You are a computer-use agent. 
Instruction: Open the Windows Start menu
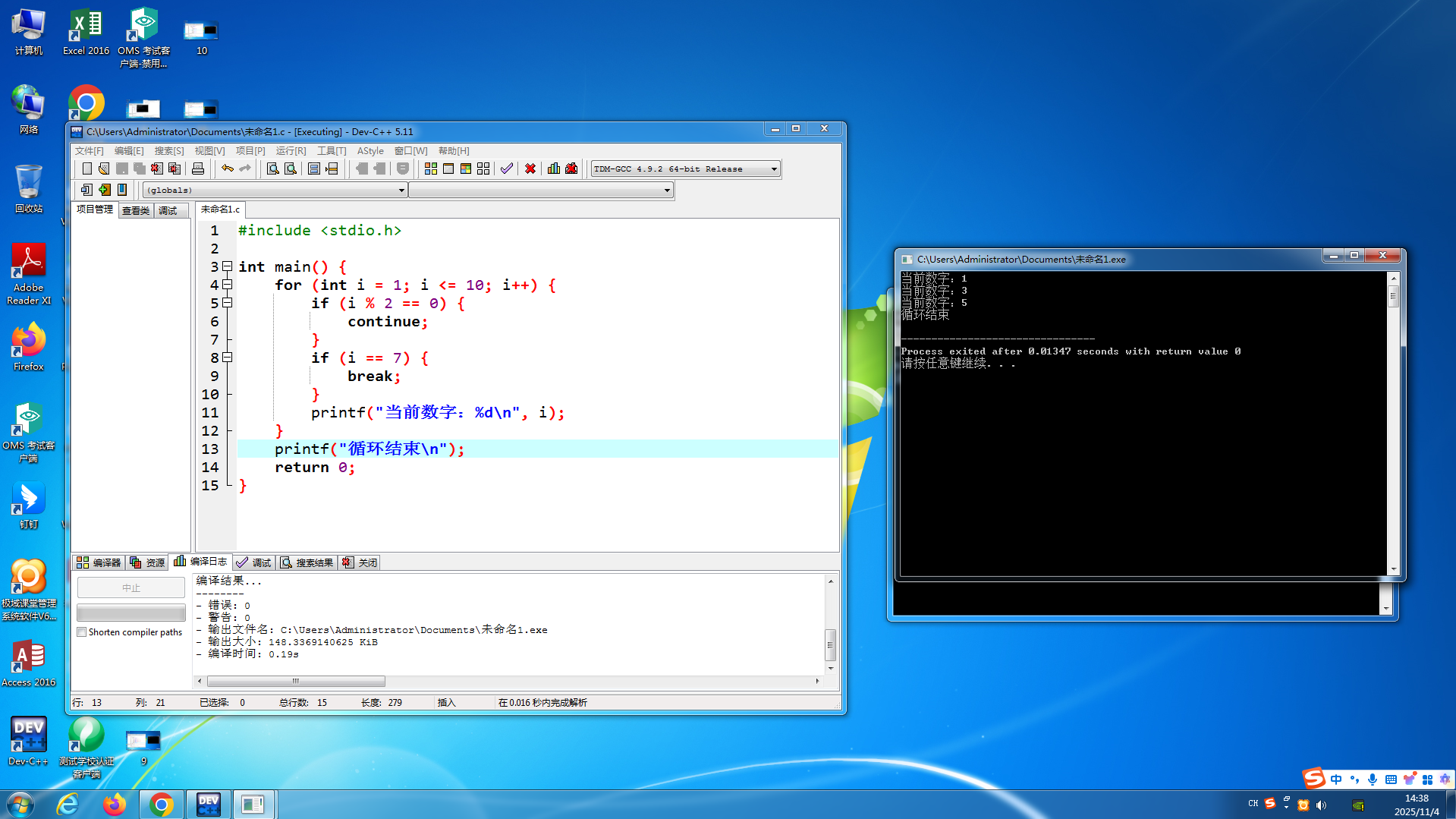point(20,804)
